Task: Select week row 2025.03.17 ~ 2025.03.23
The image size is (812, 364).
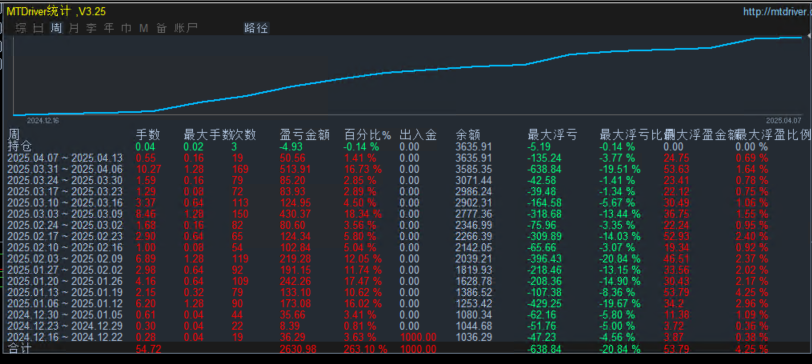Action: pyautogui.click(x=65, y=192)
